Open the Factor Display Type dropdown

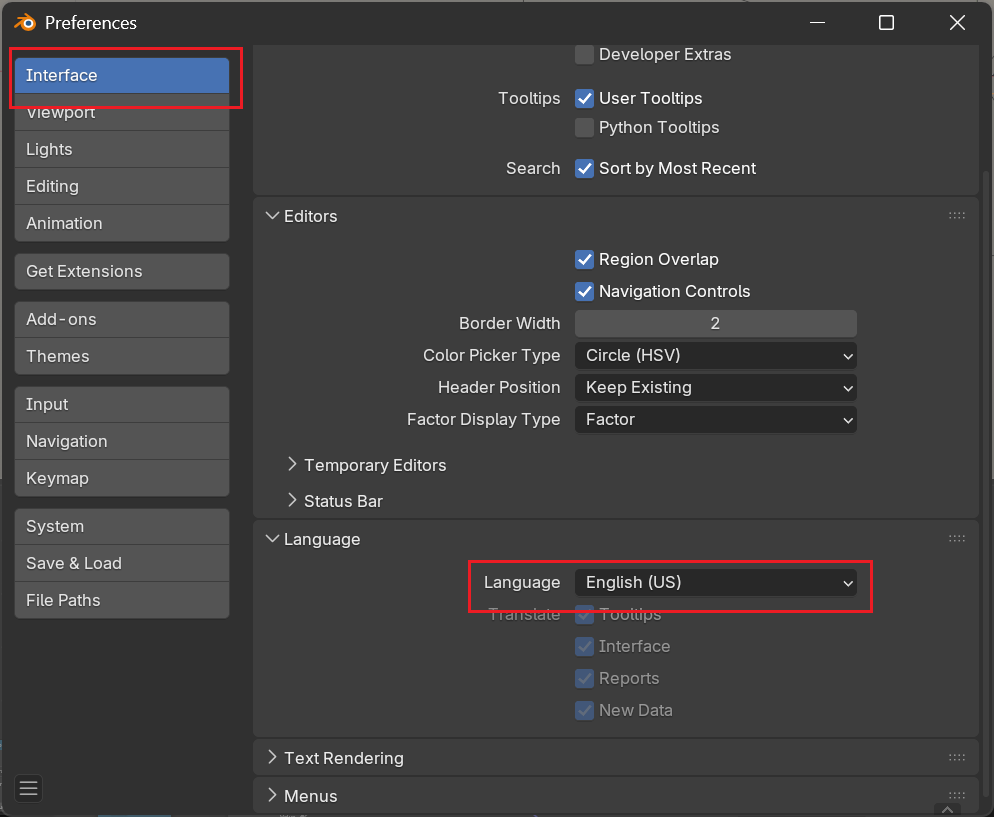point(715,420)
